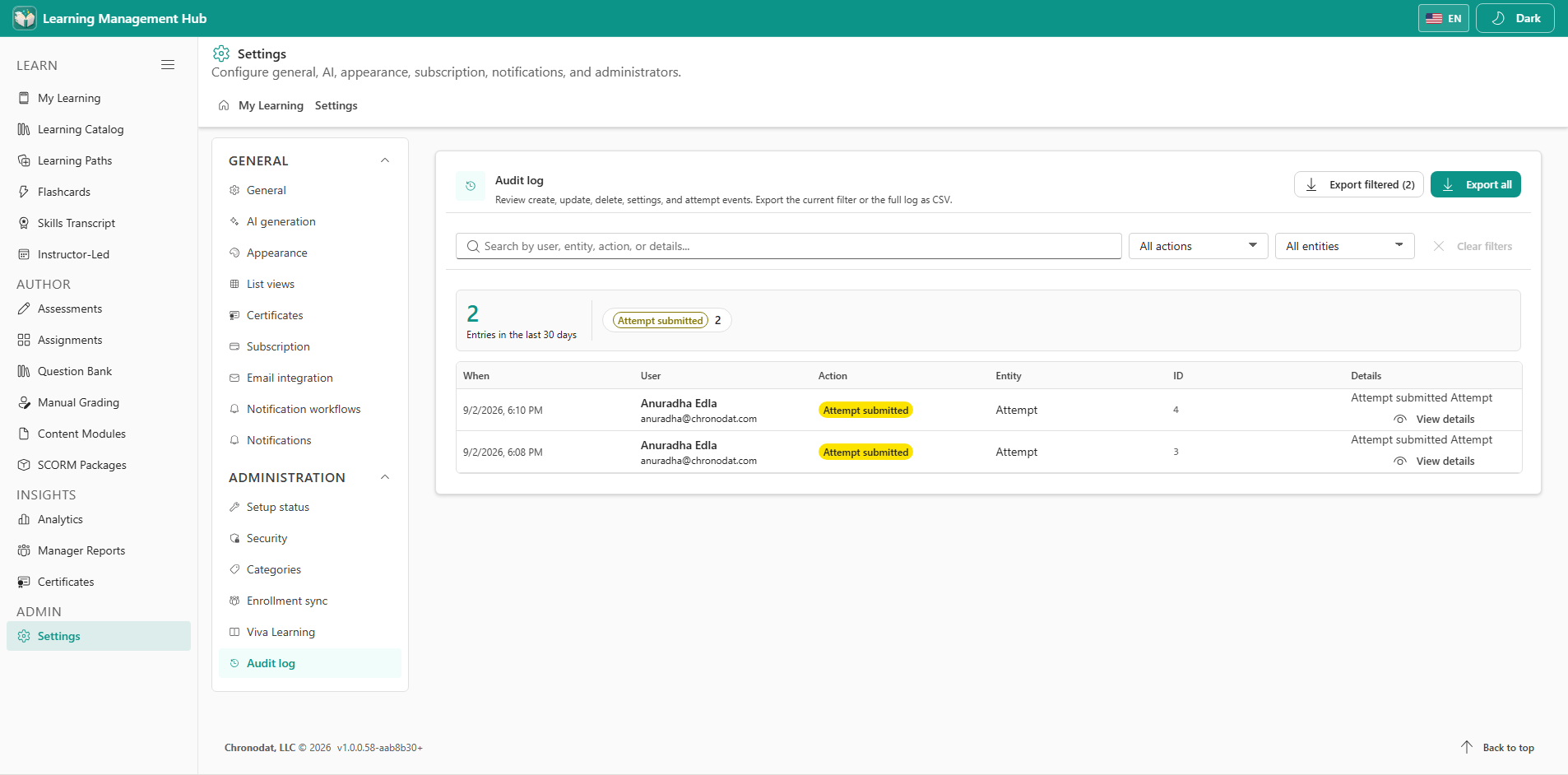Open Setup status page
Image resolution: width=1568 pixels, height=775 pixels.
(309, 507)
